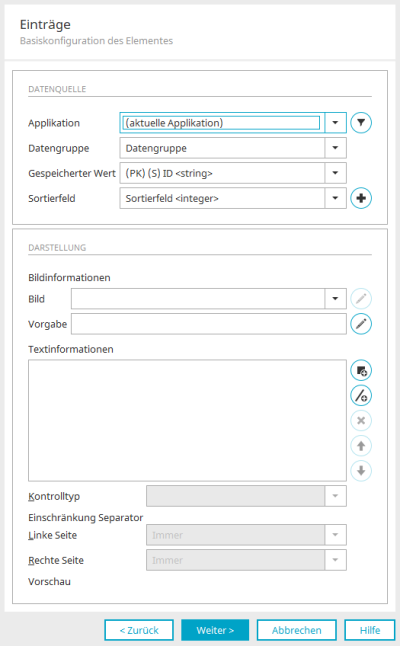Viewport: 400px width, 646px height.
Task: Click the move down arrow icon
Action: pos(361,471)
